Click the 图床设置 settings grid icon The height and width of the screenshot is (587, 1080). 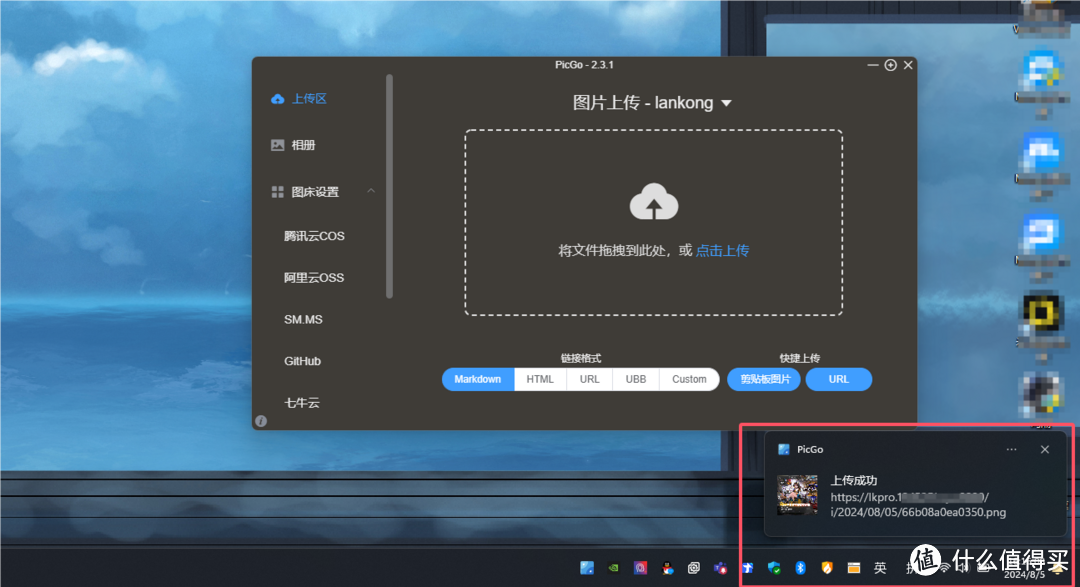[277, 192]
